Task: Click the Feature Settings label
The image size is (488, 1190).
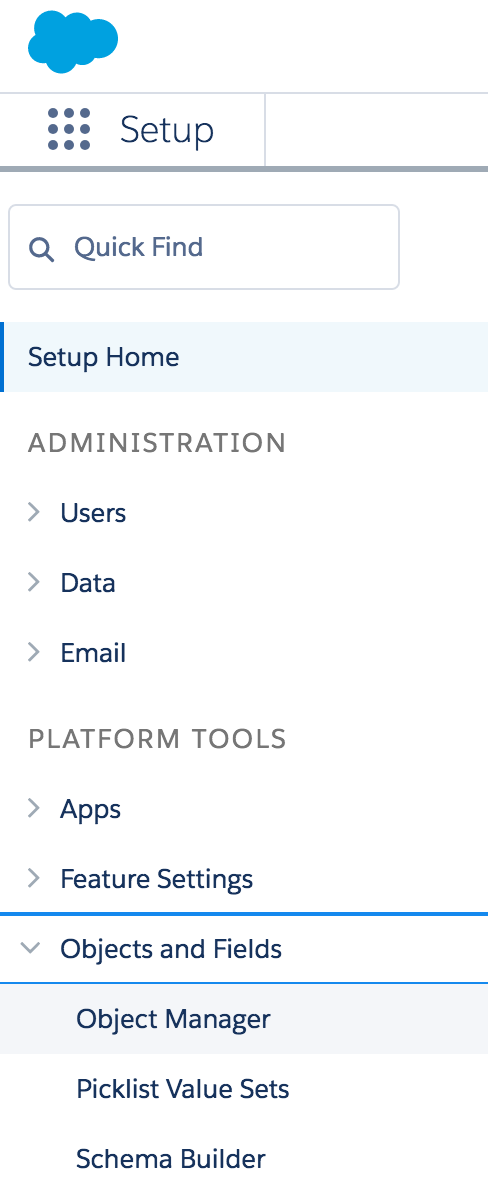Action: point(157,879)
